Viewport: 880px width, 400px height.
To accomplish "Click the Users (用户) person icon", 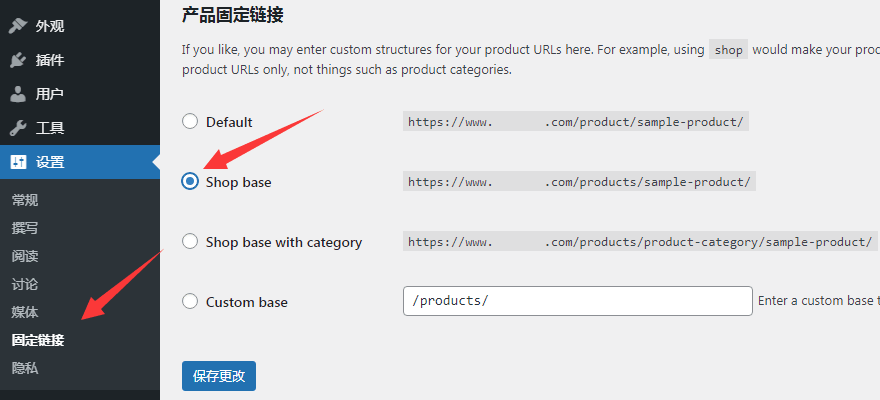I will click(x=18, y=94).
